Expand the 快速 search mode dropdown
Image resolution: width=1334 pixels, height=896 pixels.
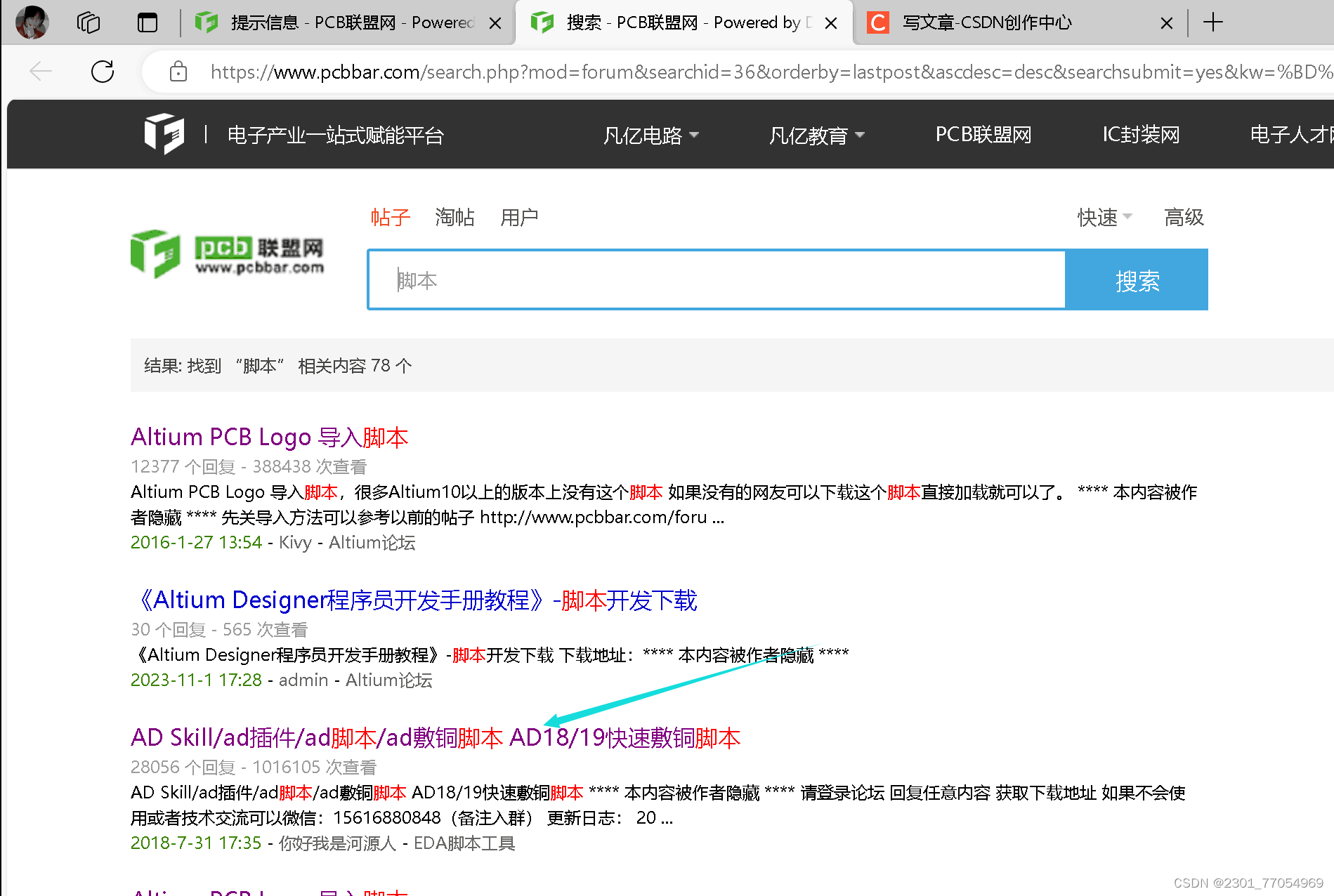[x=1104, y=218]
